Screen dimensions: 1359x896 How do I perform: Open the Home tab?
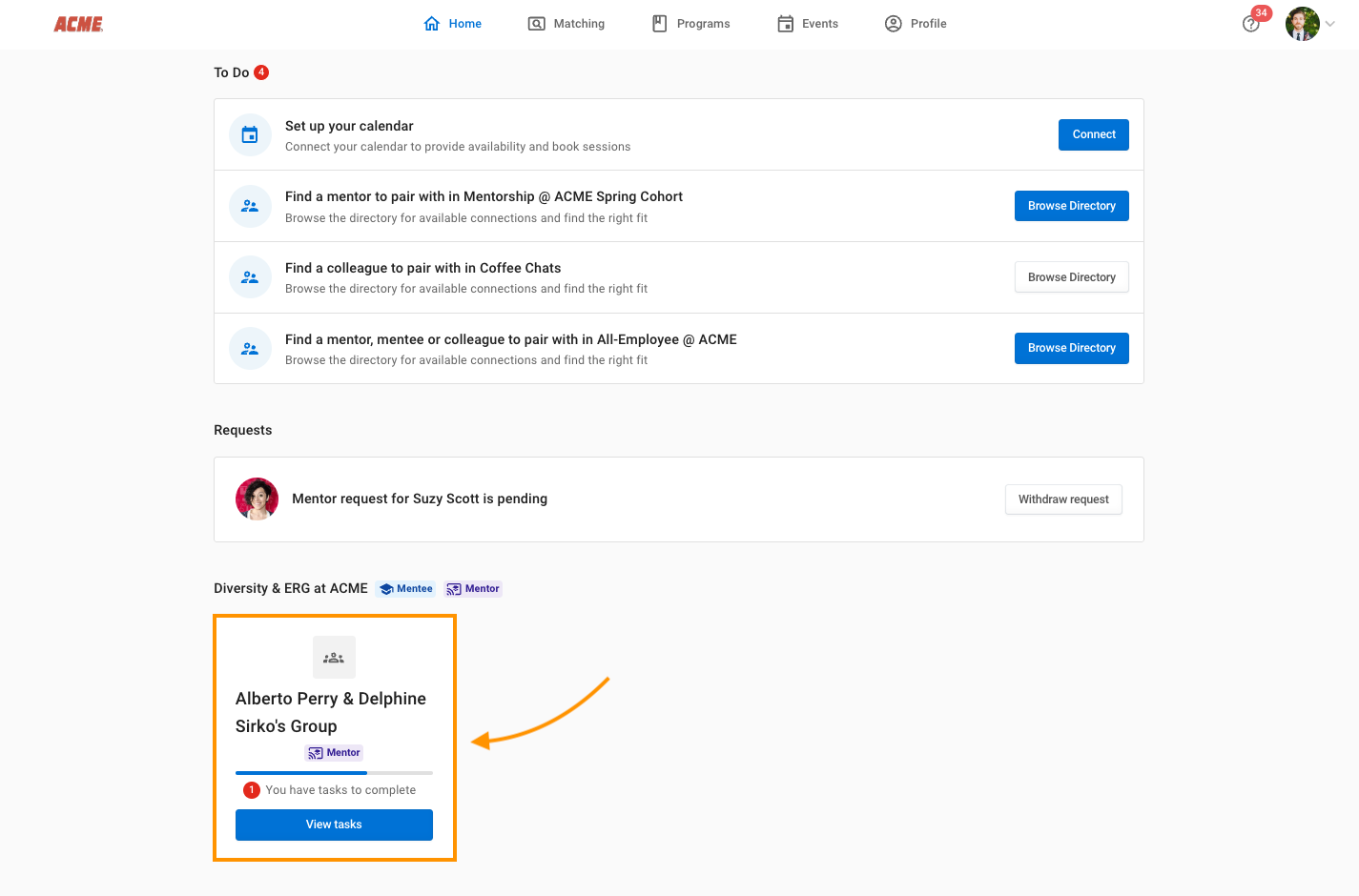[x=452, y=24]
